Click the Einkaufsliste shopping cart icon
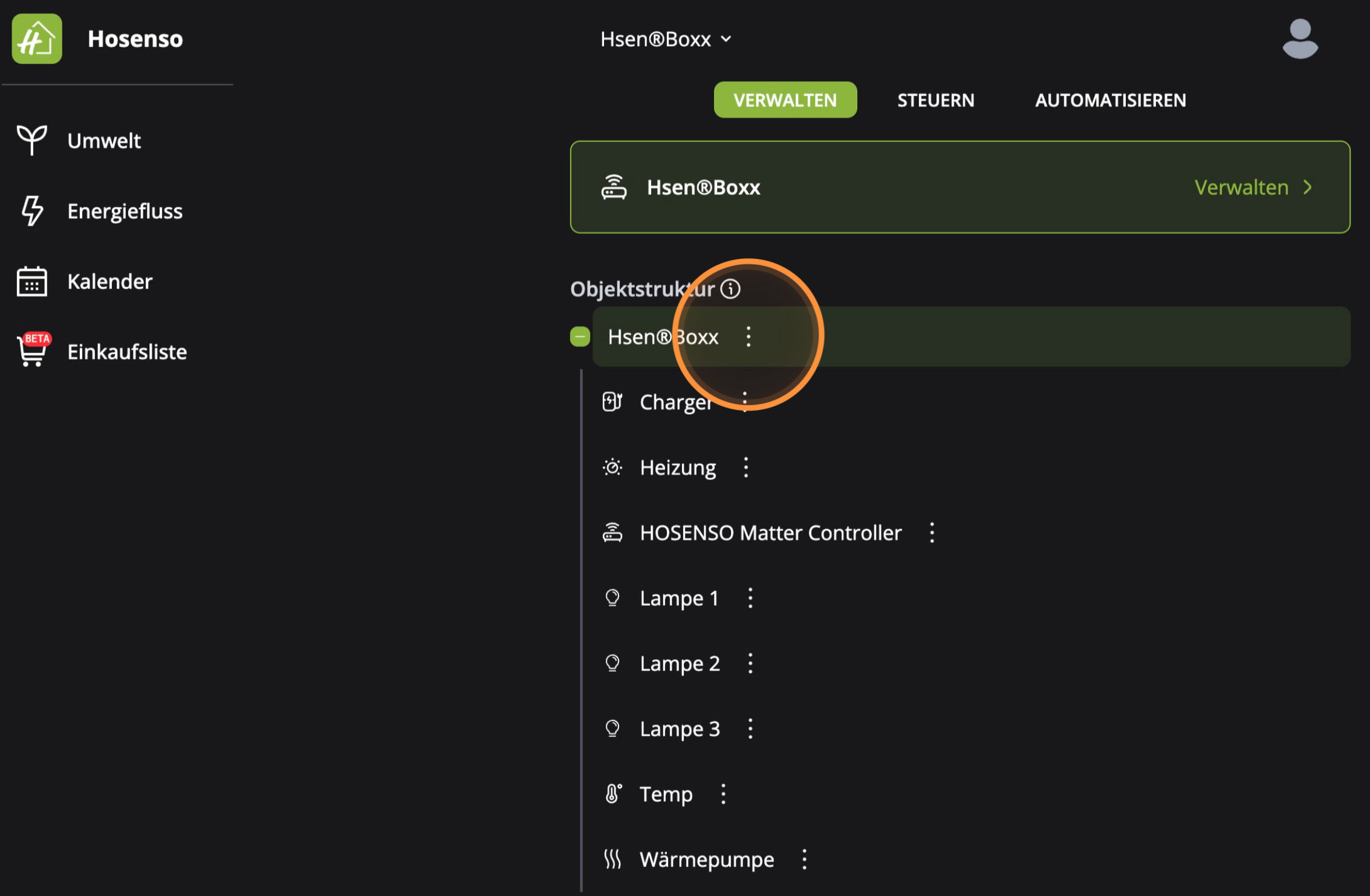Viewport: 1370px width, 896px height. coord(33,351)
